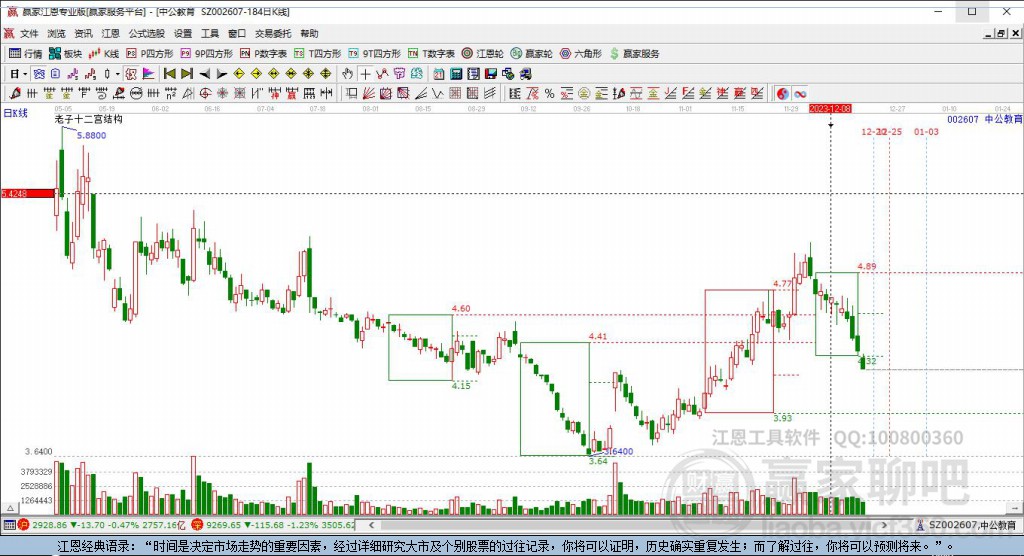
Task: Open the T数字表 number table
Action: pyautogui.click(x=431, y=54)
